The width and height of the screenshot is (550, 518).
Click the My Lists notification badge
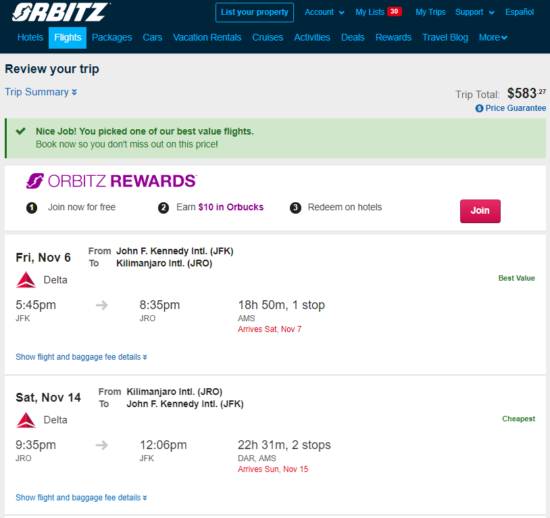(x=394, y=12)
